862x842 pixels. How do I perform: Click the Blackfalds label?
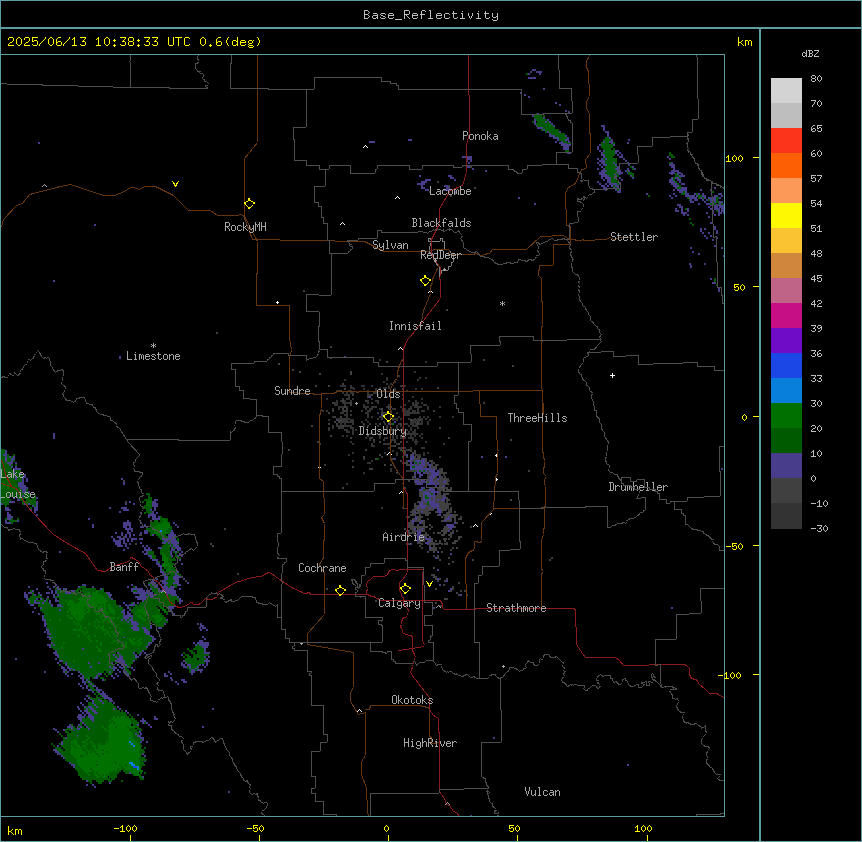click(441, 223)
